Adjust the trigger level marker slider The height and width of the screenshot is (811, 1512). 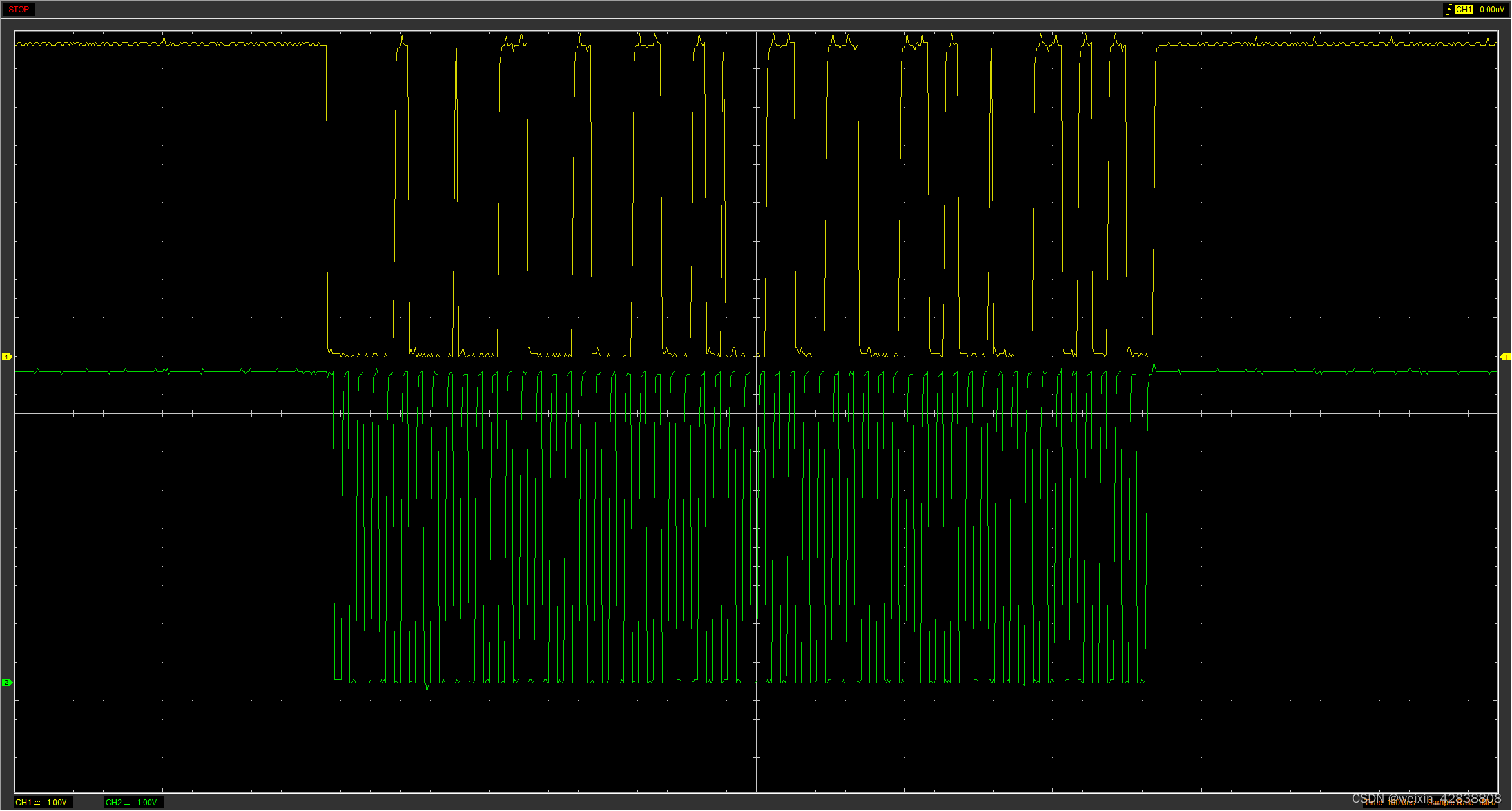(x=1506, y=355)
